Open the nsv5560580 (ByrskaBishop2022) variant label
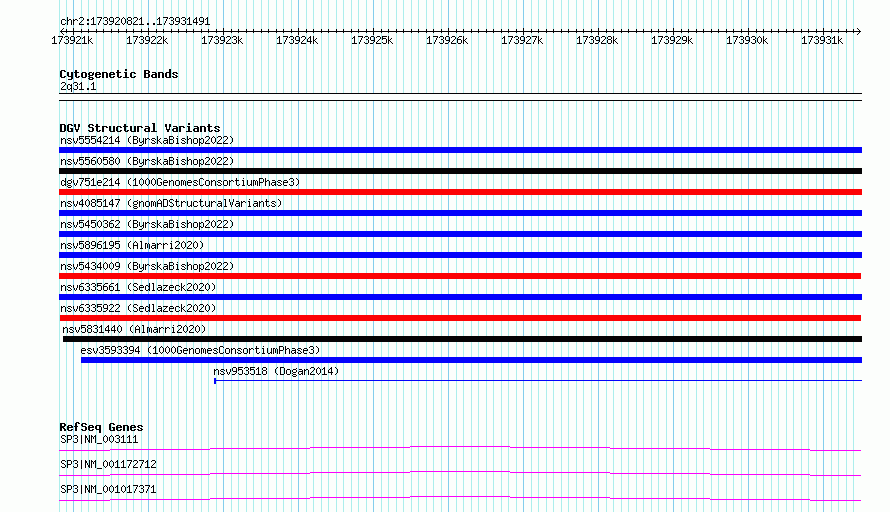The height and width of the screenshot is (512, 890). [147, 161]
